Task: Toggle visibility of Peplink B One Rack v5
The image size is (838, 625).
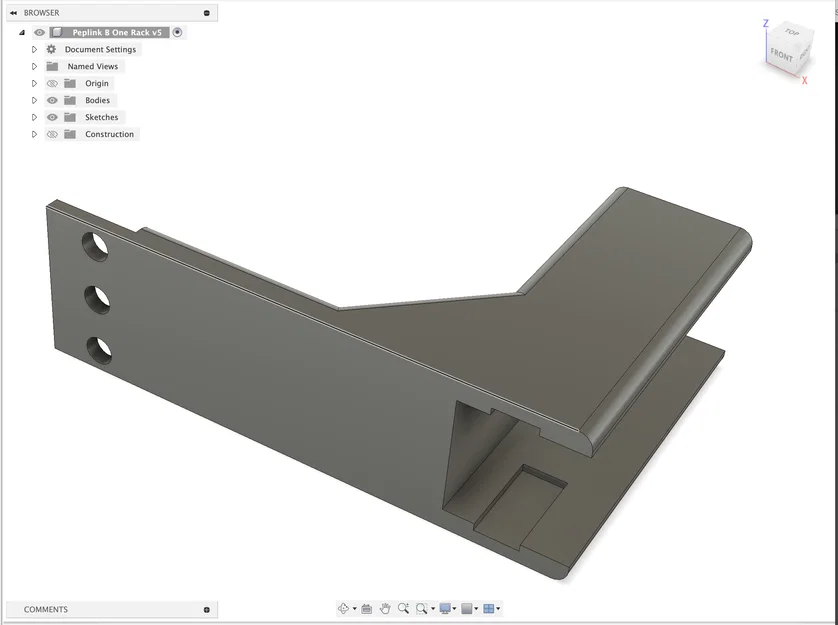Action: [x=39, y=31]
